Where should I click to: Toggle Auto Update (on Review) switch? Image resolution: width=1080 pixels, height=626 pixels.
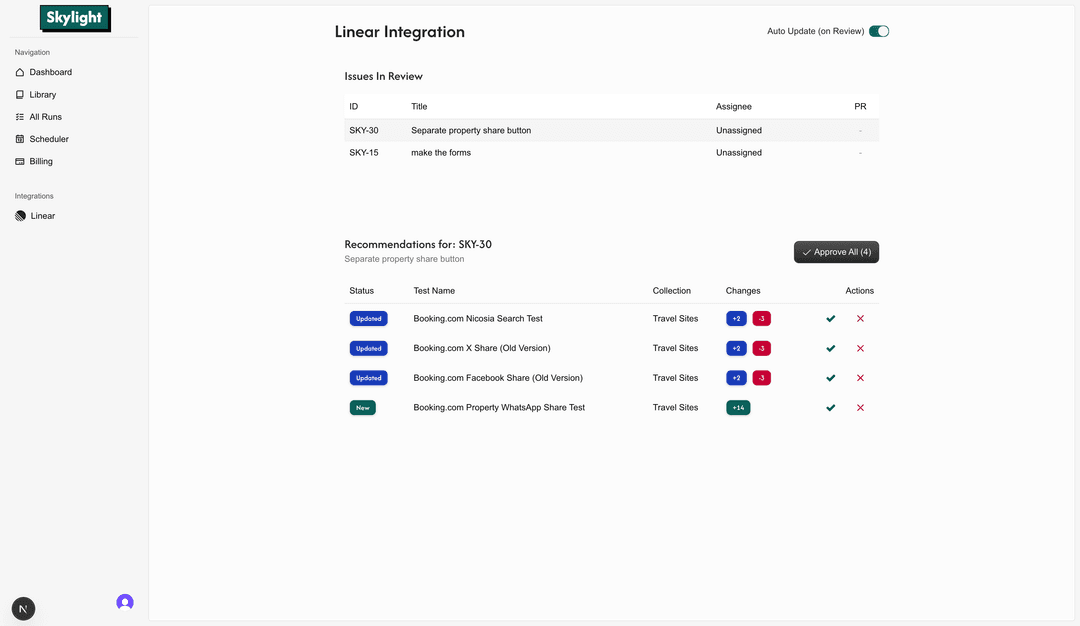coord(879,31)
